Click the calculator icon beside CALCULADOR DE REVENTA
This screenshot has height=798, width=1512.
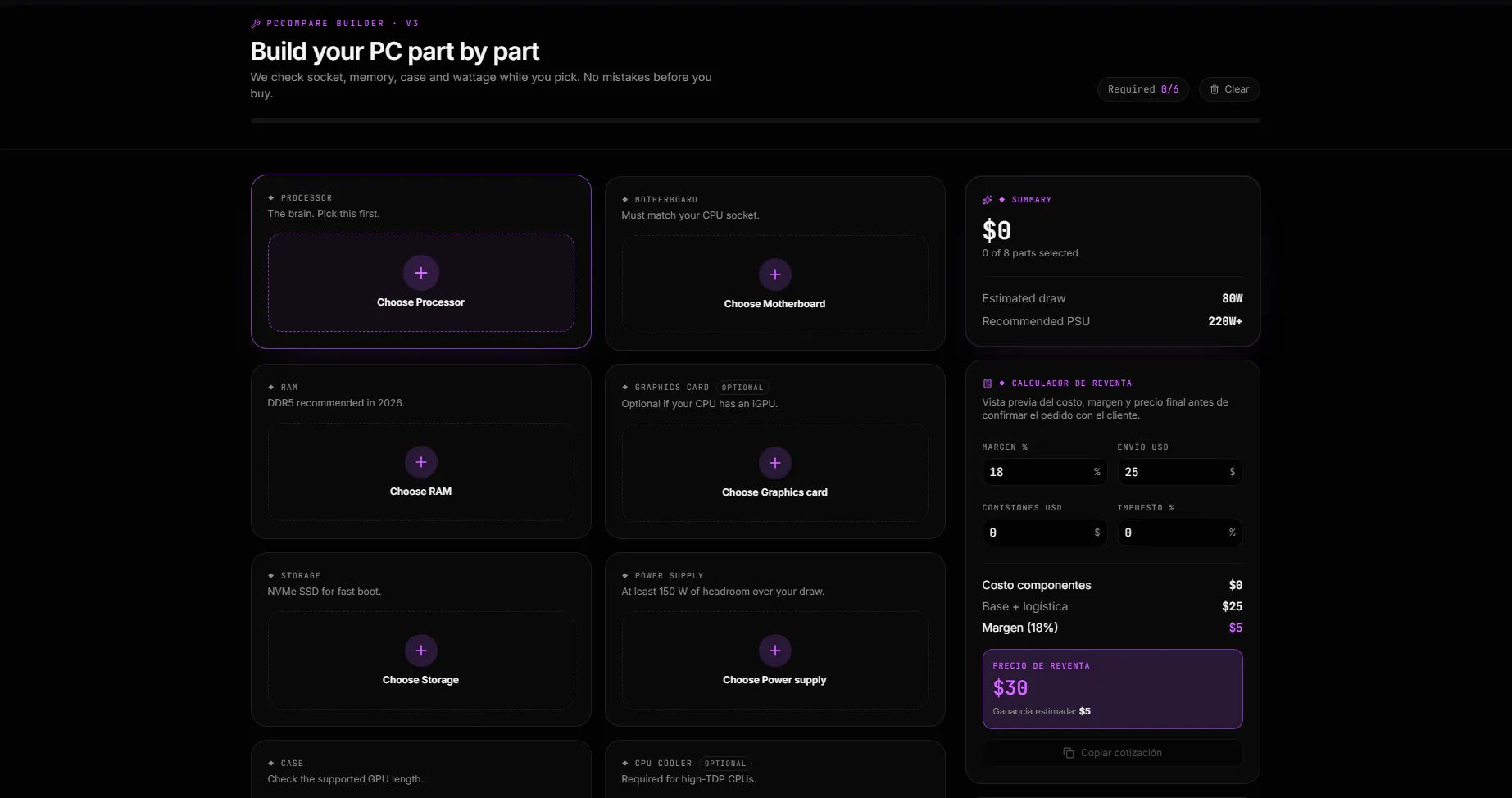[x=988, y=383]
